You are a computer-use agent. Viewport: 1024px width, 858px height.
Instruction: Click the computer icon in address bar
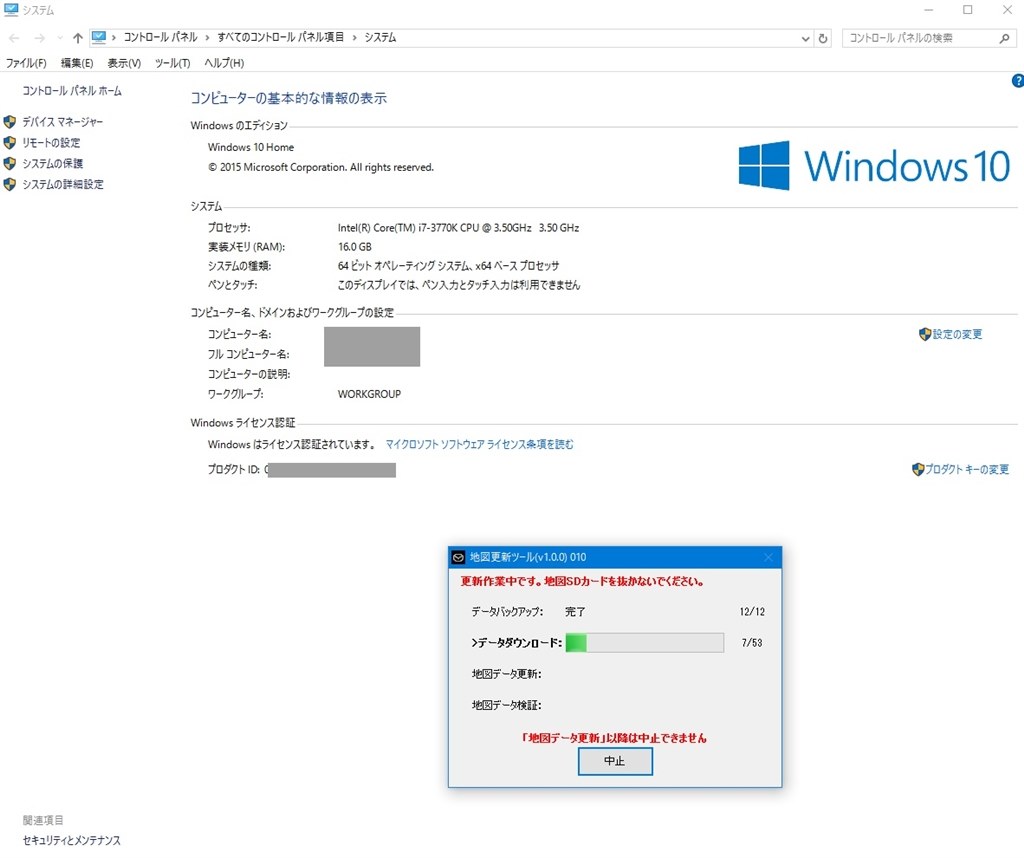pos(99,38)
